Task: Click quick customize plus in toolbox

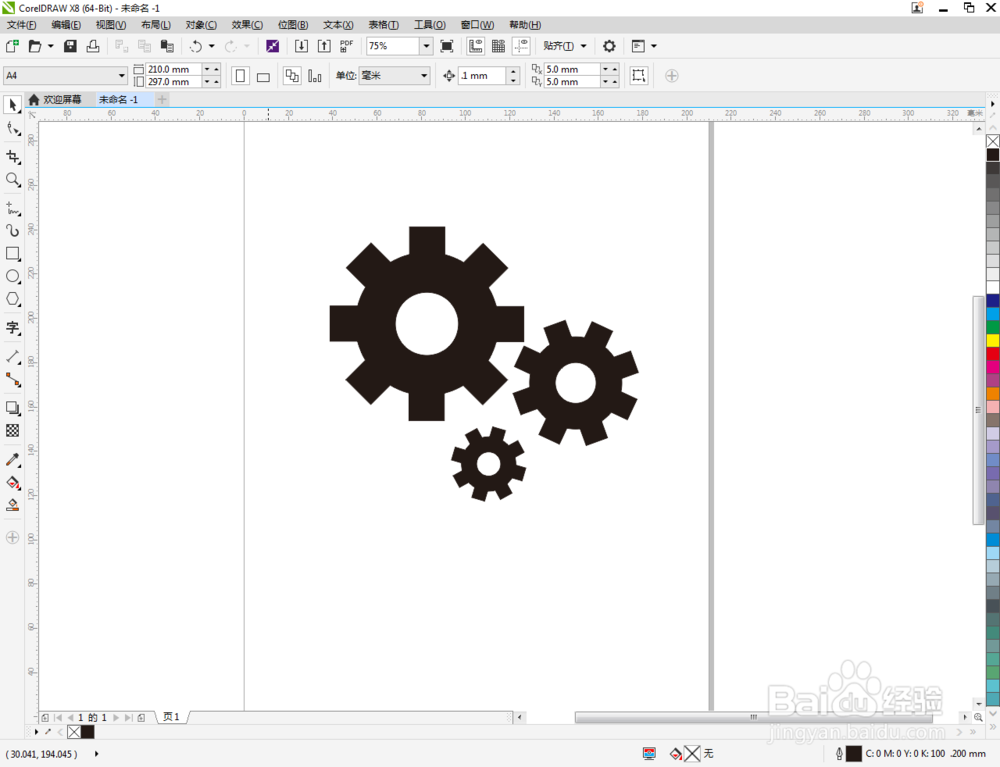Action: (12, 537)
